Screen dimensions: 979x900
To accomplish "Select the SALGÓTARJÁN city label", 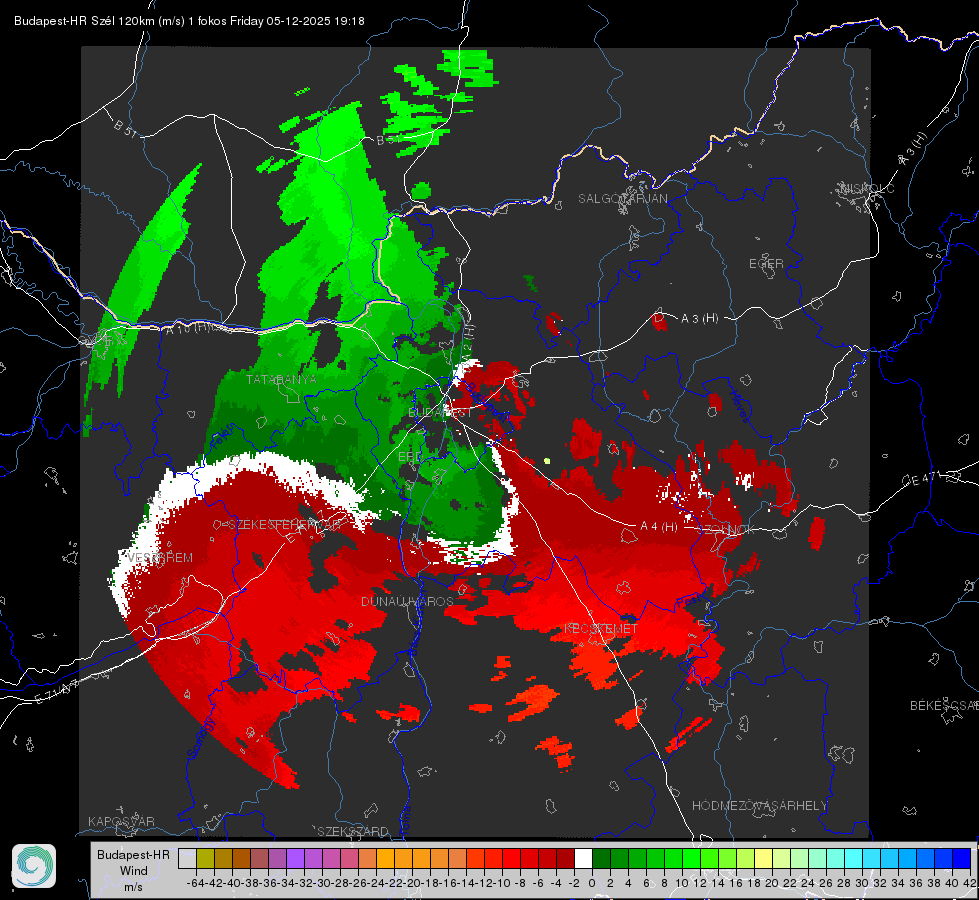I will 622,199.
